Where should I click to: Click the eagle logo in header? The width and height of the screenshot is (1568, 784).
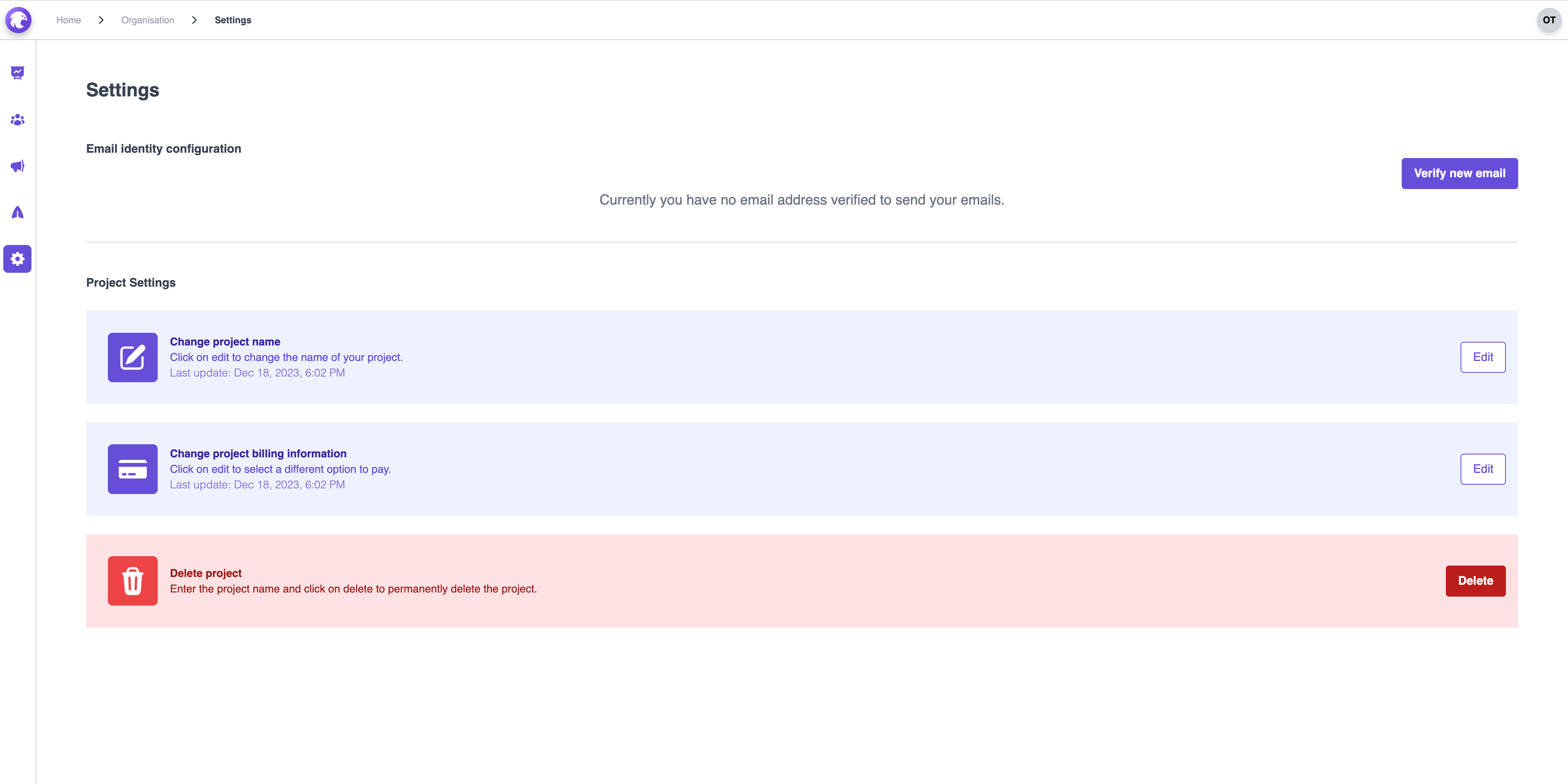tap(18, 20)
